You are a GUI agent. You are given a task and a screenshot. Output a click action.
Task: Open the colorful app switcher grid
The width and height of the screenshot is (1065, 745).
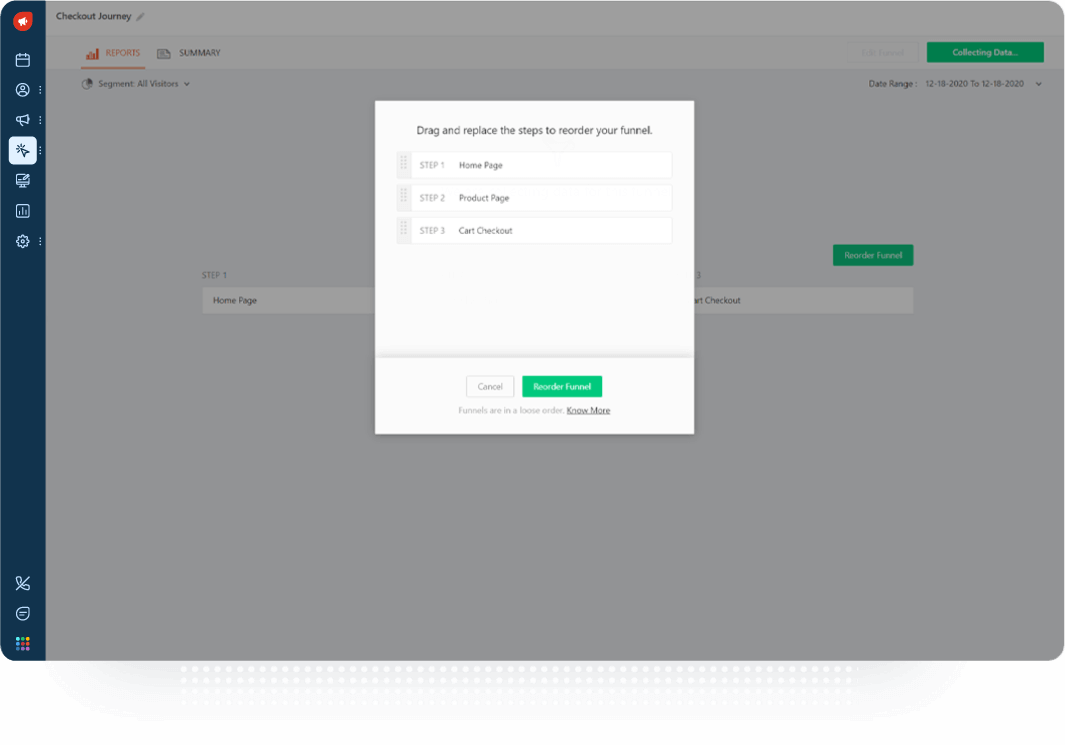[x=22, y=643]
